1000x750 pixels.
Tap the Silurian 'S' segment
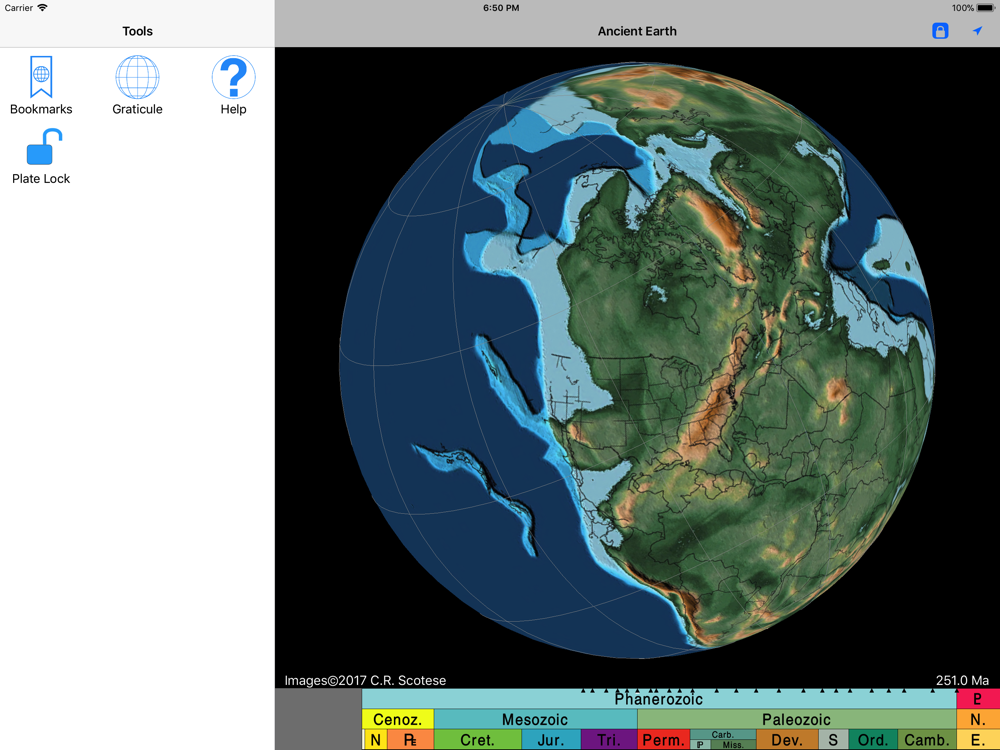(x=832, y=740)
